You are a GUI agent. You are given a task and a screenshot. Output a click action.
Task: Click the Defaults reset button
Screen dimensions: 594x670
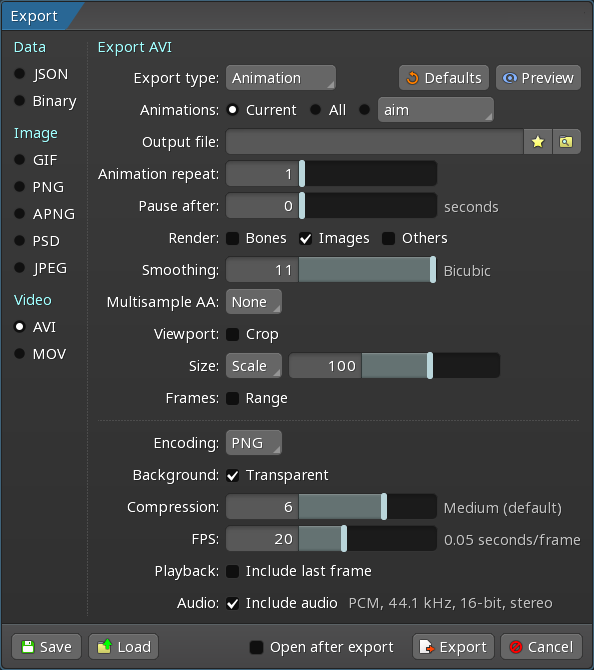[x=444, y=78]
